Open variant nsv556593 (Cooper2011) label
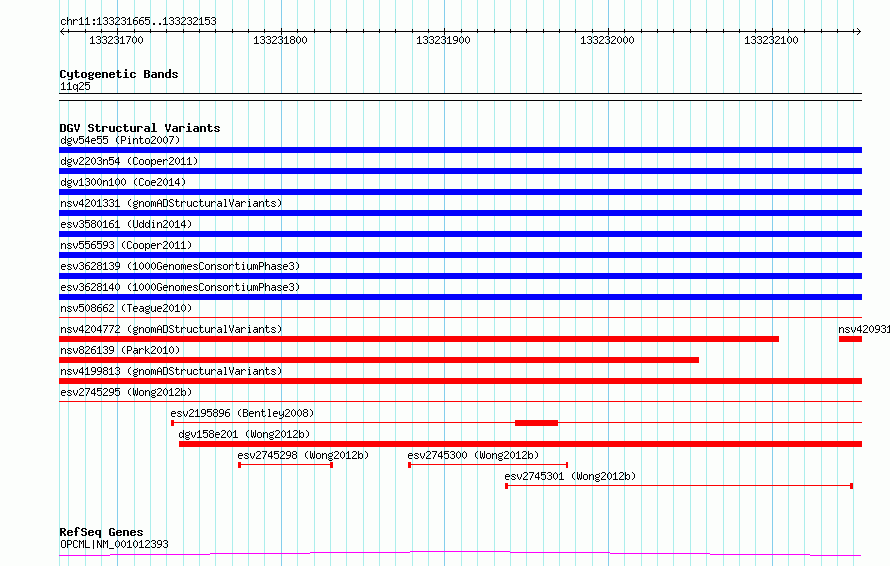This screenshot has width=890, height=566. [126, 245]
